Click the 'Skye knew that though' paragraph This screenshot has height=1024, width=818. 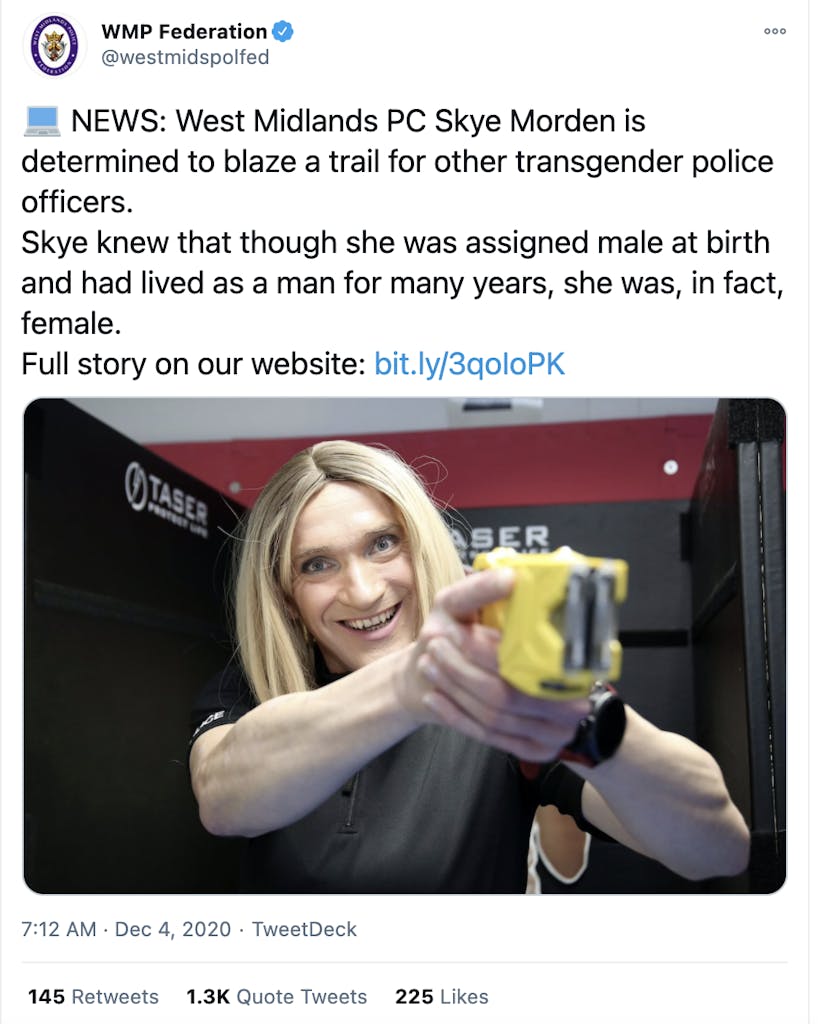(x=402, y=283)
